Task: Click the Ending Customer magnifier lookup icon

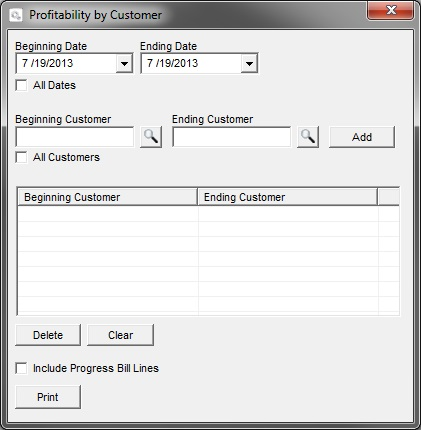Action: pos(308,137)
